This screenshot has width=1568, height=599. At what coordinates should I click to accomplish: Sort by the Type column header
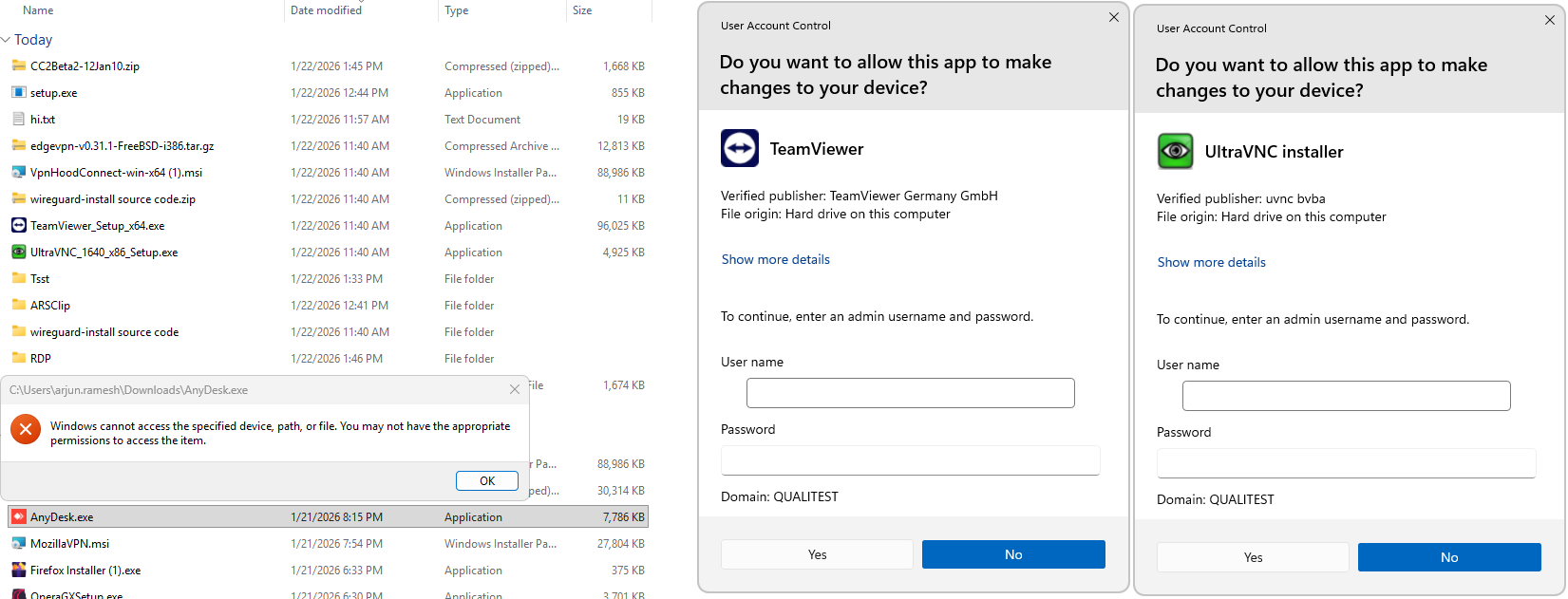[457, 10]
